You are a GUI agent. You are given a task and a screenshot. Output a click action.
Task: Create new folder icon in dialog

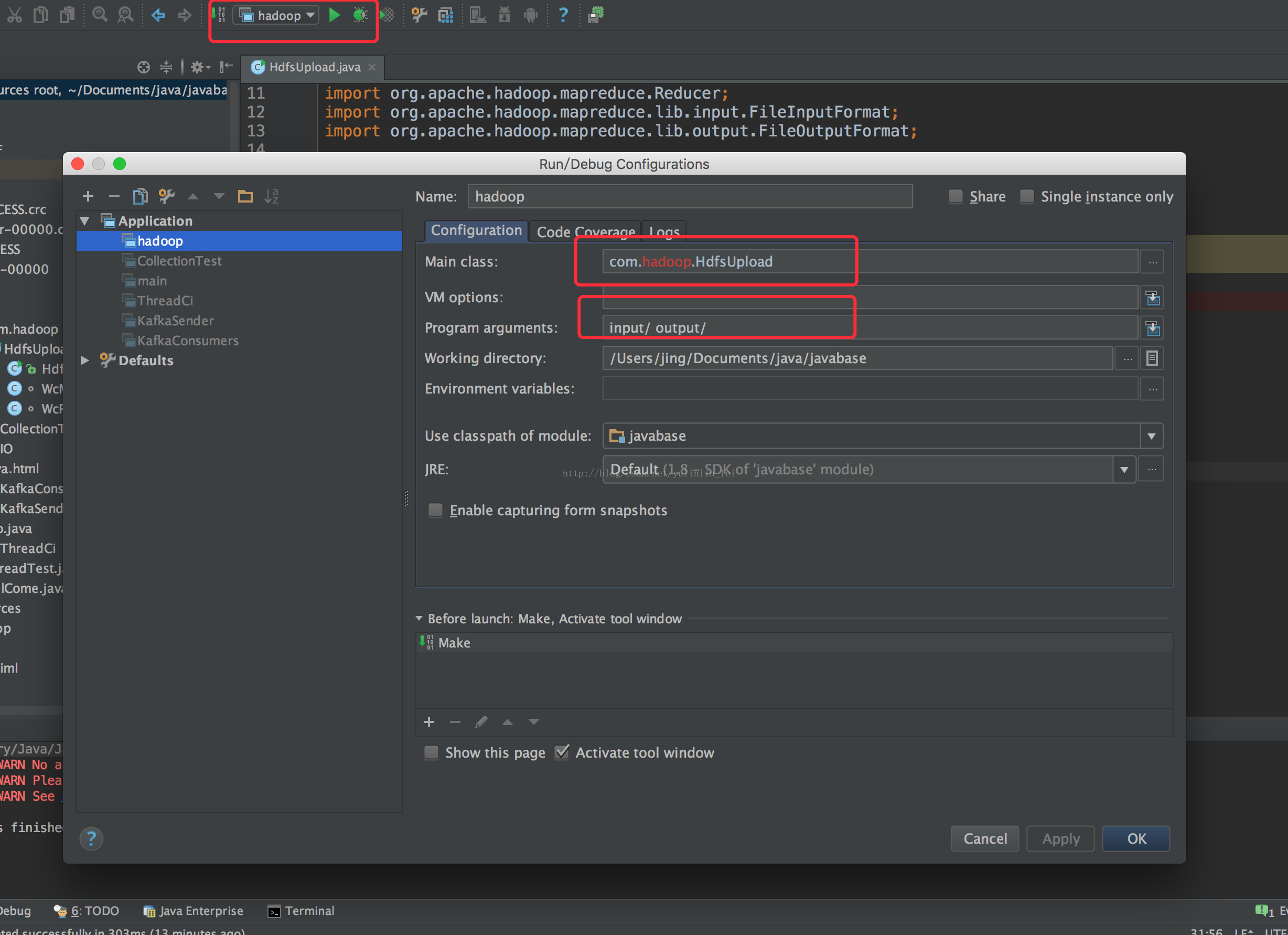(245, 197)
